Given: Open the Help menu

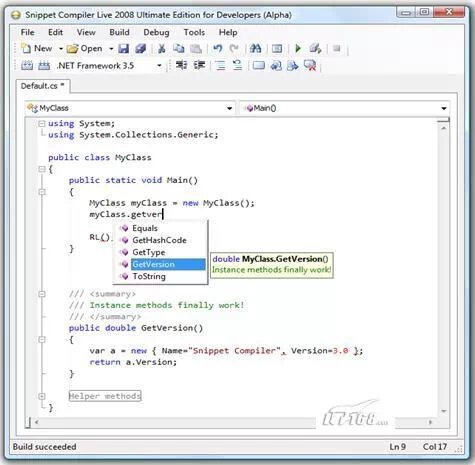Looking at the screenshot, I should click(x=228, y=32).
